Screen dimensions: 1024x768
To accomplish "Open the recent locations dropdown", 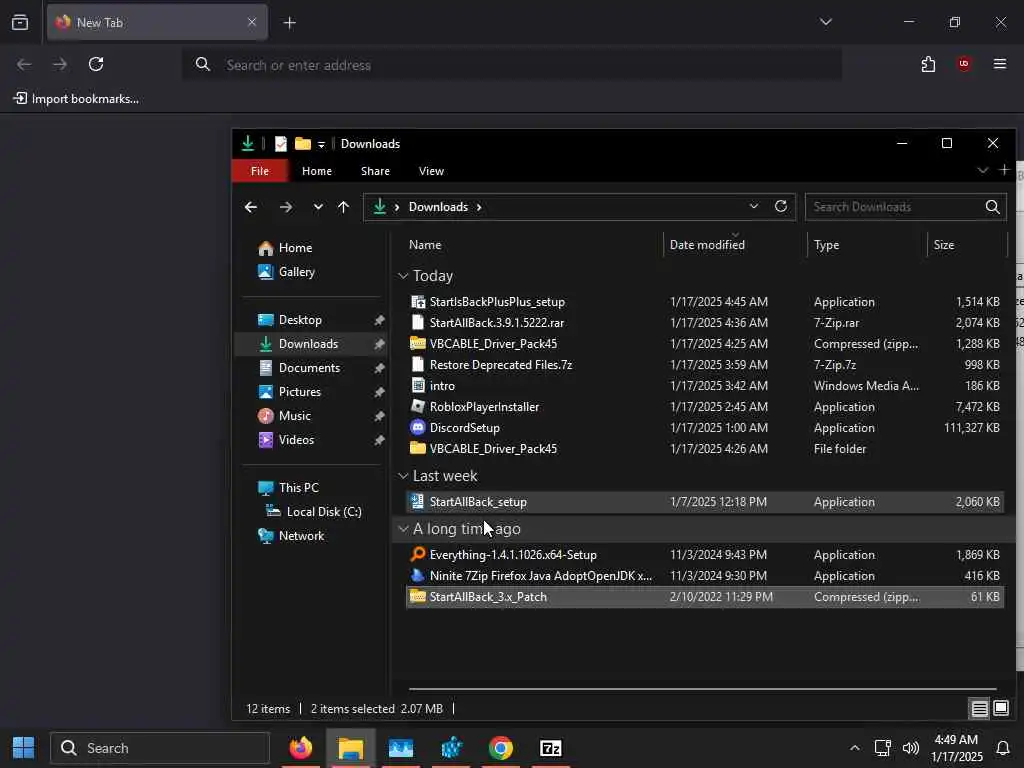I will coord(318,207).
